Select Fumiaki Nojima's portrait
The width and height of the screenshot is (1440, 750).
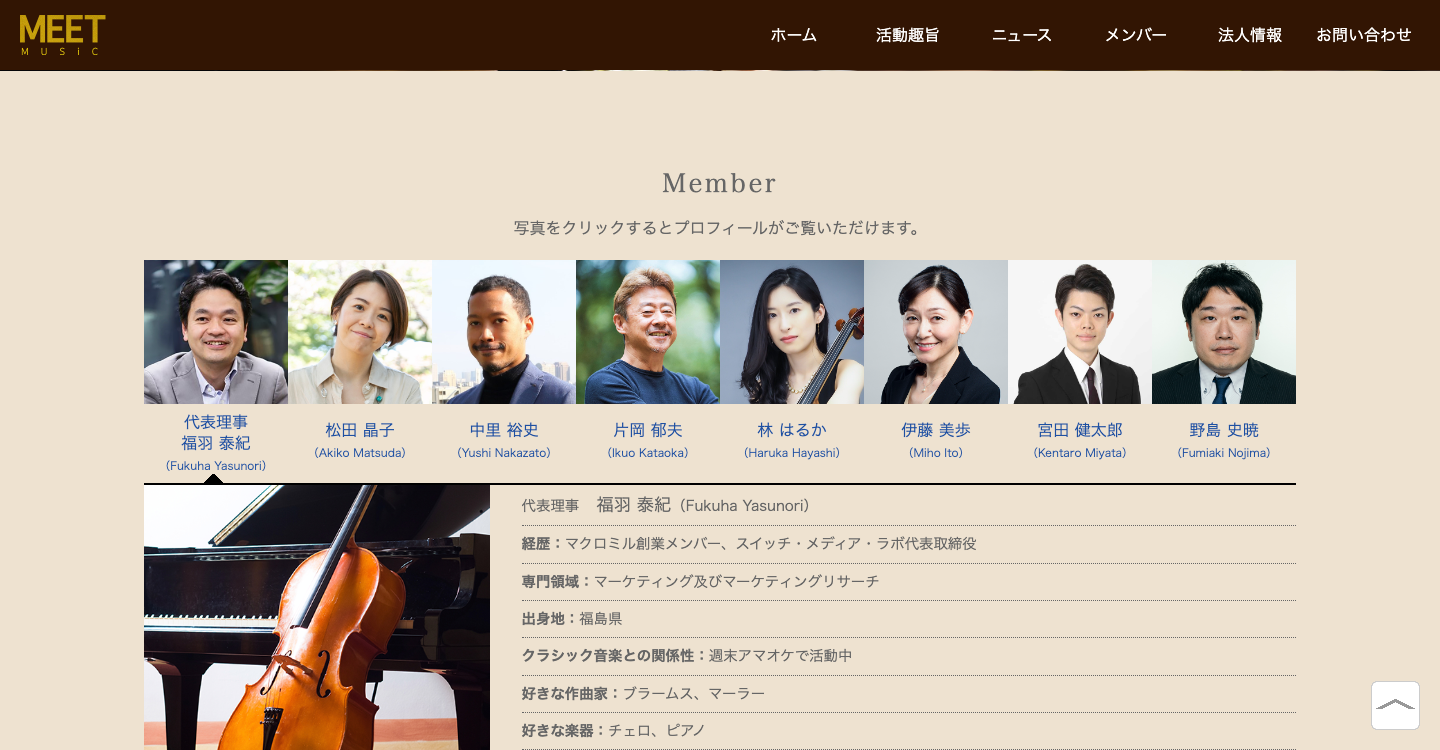(x=1224, y=332)
